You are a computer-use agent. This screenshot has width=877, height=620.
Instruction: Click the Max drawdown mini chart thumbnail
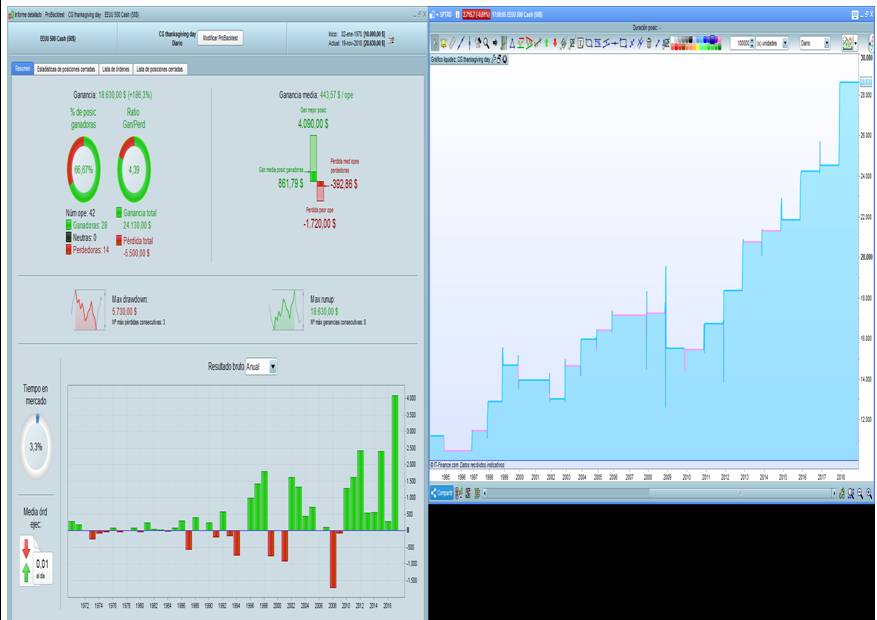click(x=88, y=309)
